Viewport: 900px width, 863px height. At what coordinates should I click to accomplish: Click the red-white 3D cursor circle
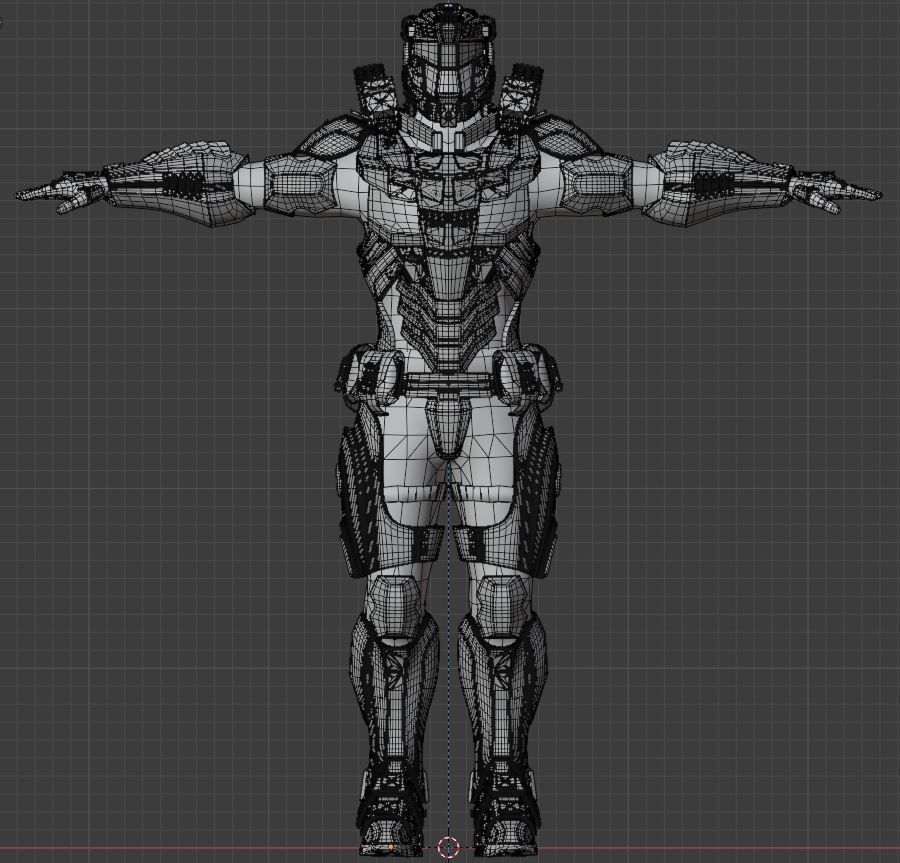[x=448, y=846]
